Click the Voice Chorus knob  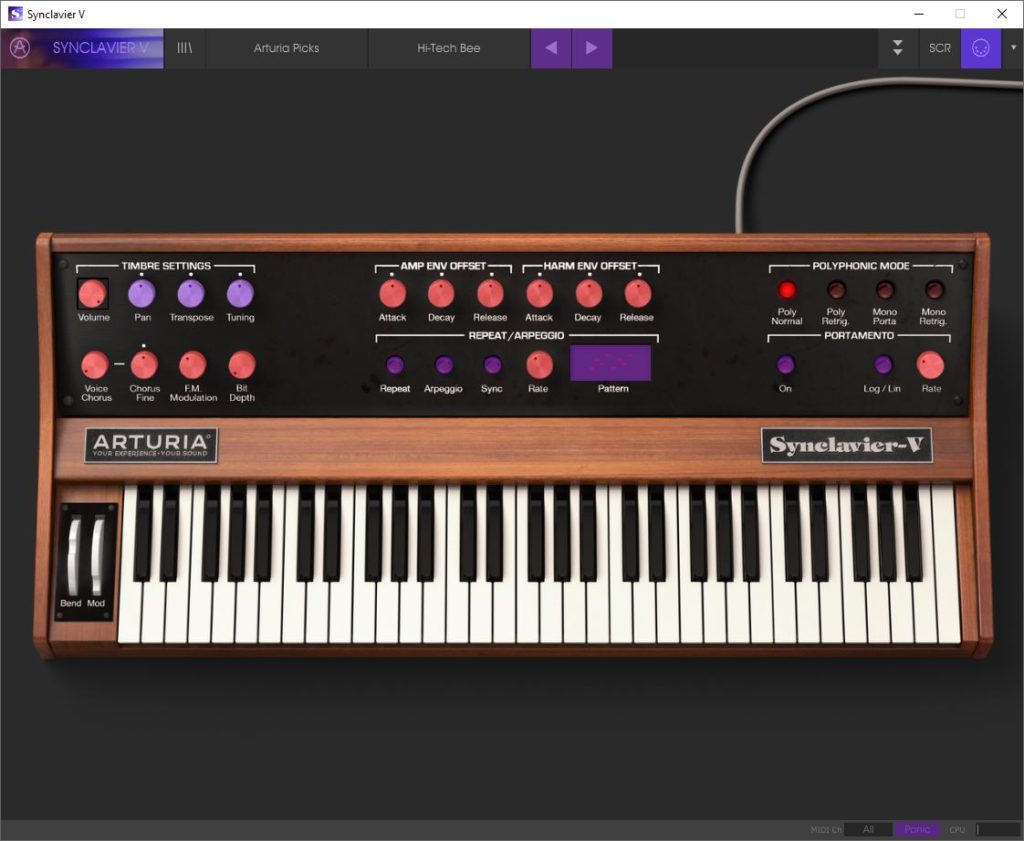coord(95,365)
